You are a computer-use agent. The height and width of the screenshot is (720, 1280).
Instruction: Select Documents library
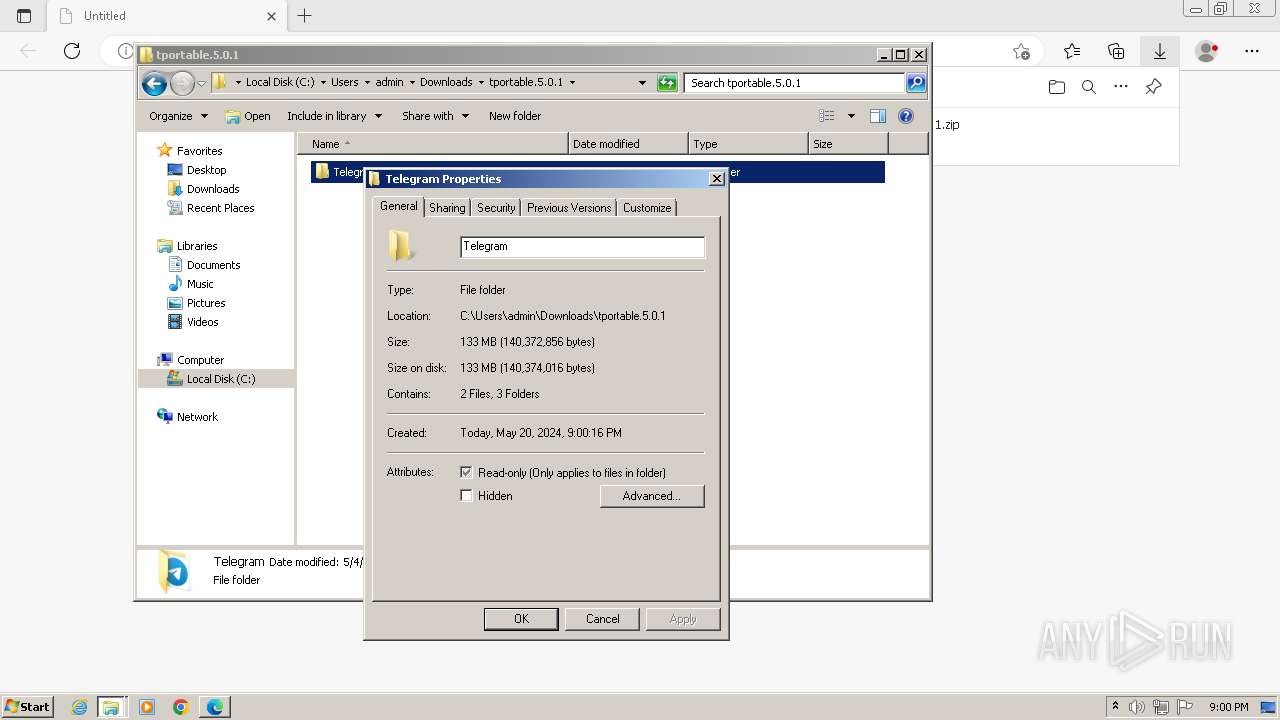[213, 265]
